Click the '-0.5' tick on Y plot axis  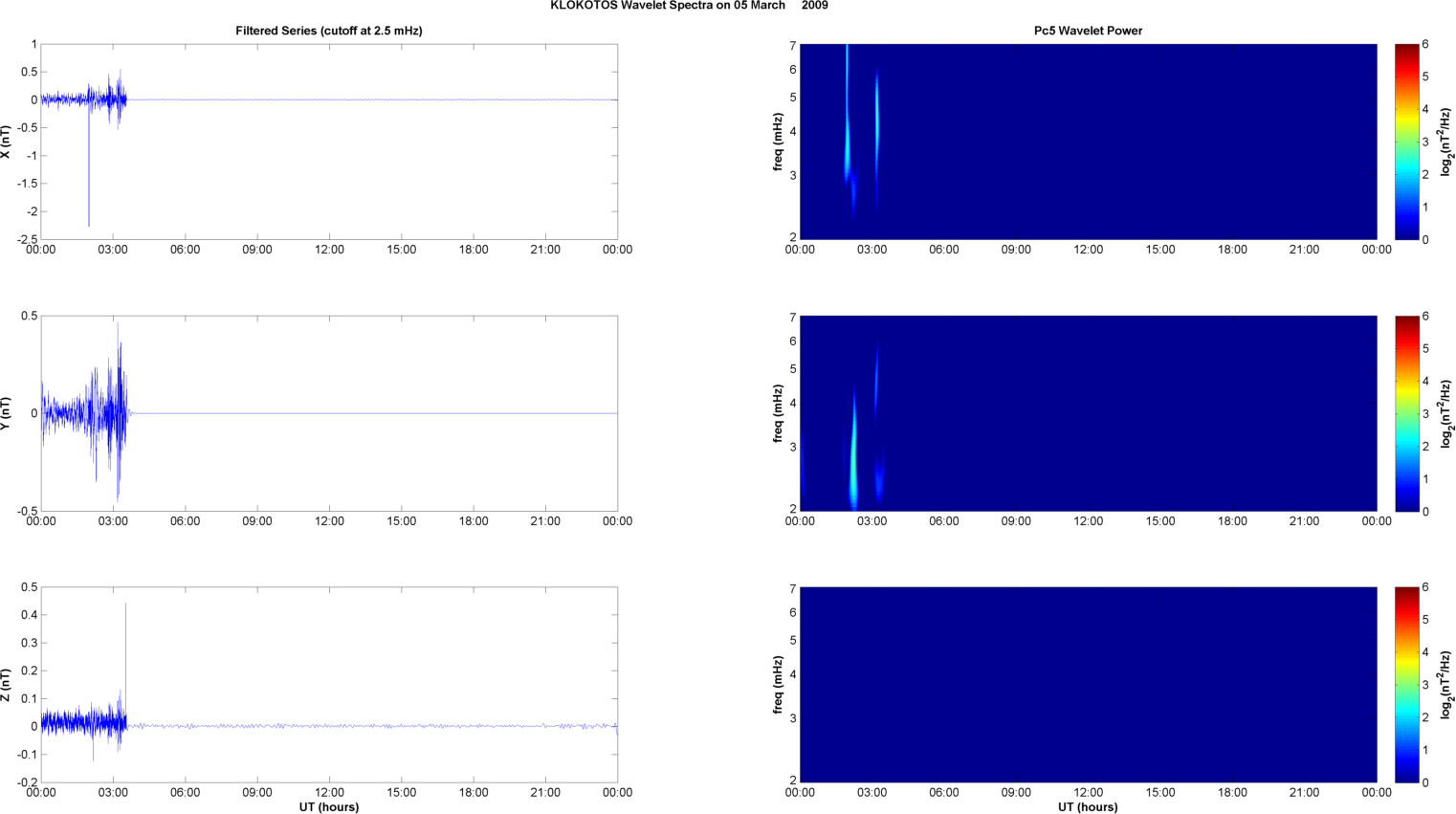point(28,512)
